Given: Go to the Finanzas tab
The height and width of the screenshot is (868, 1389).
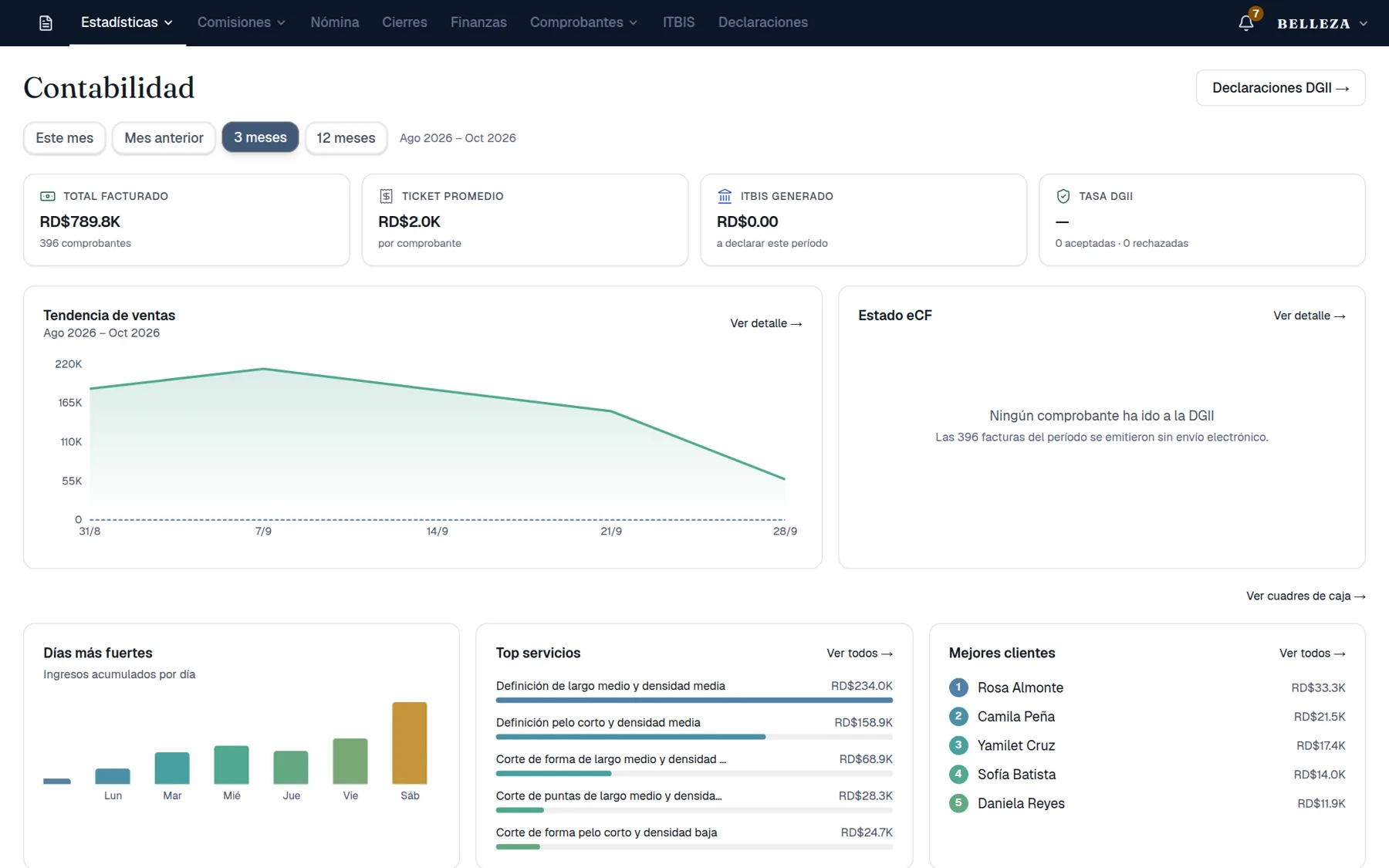Looking at the screenshot, I should 478,22.
